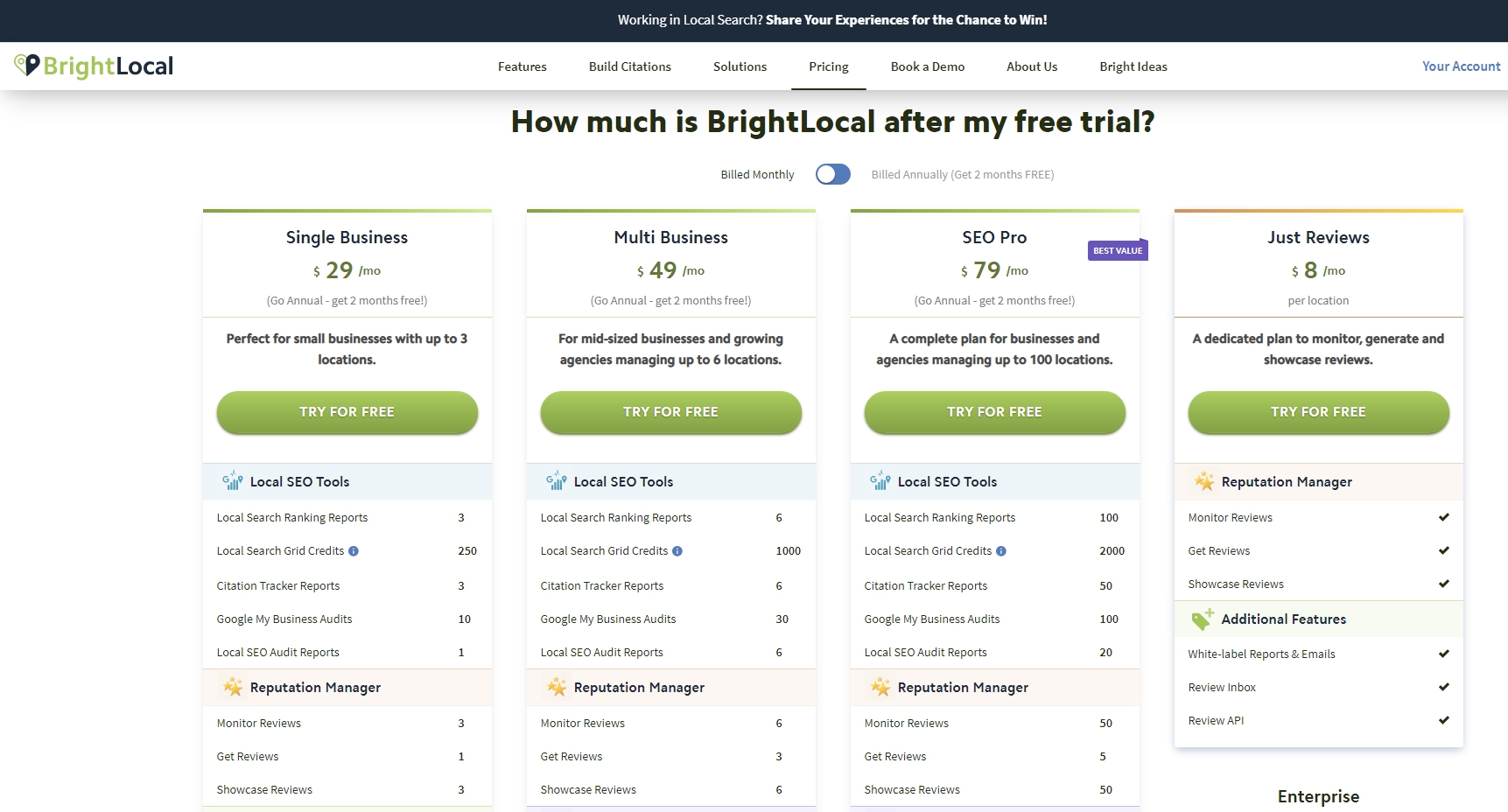Open the Your Account link
The image size is (1508, 812).
click(1461, 66)
